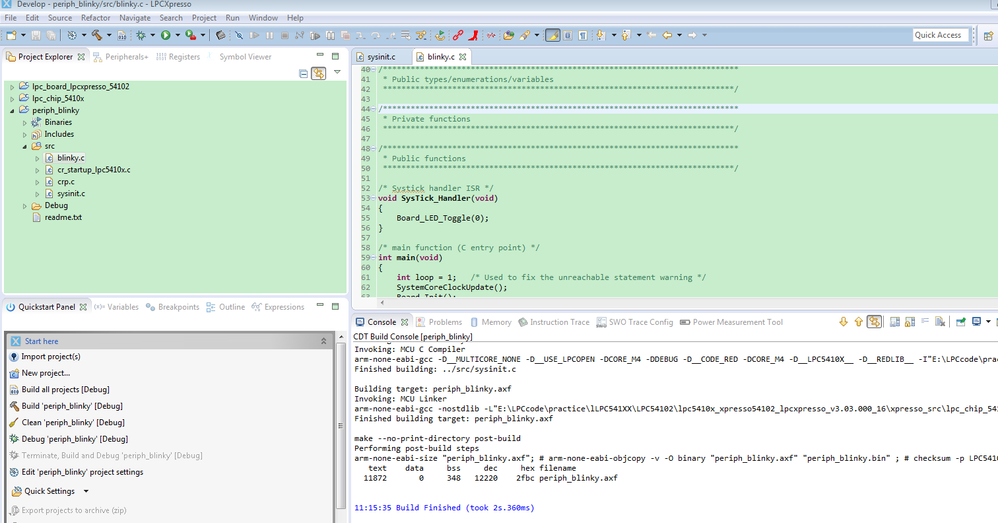Click Clean 'periph_blinky' [Debug] link

pyautogui.click(x=73, y=422)
